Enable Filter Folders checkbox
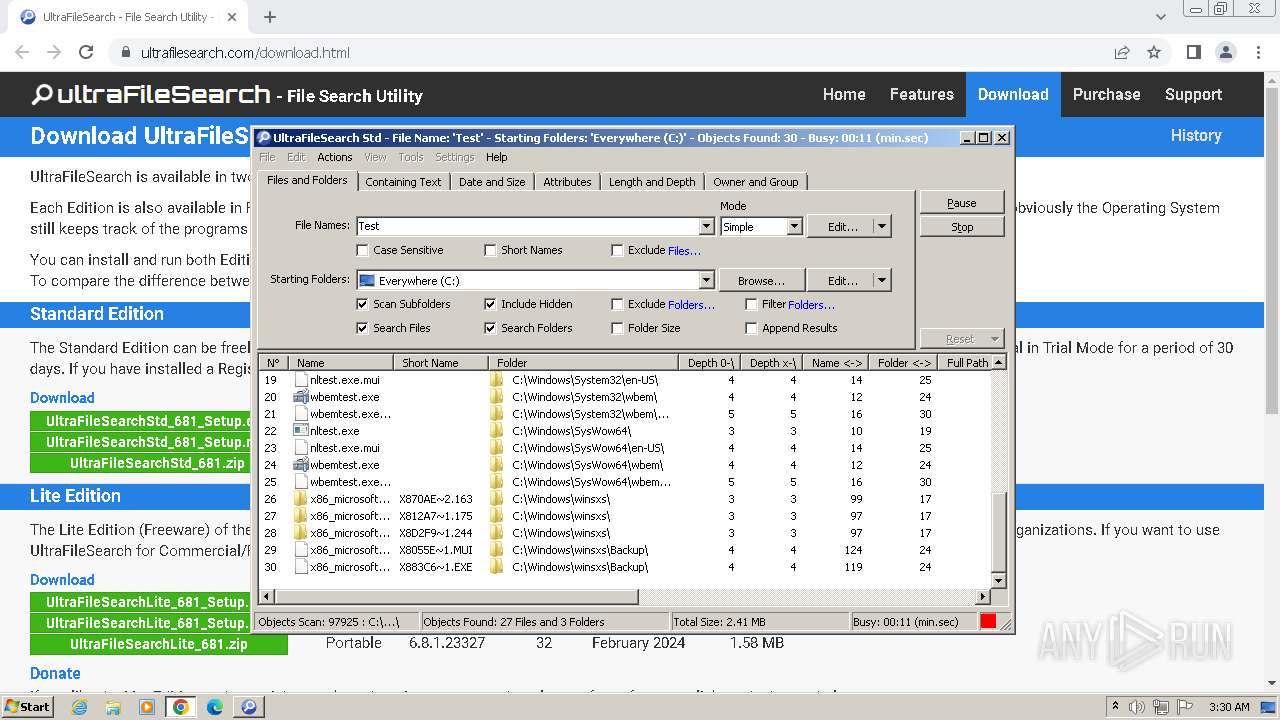 tap(752, 304)
